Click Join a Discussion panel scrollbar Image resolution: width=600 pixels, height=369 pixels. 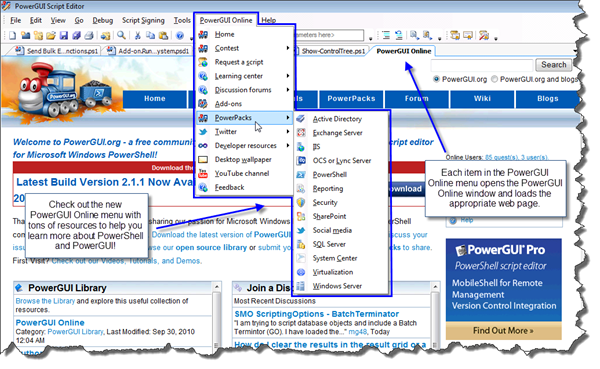point(435,316)
